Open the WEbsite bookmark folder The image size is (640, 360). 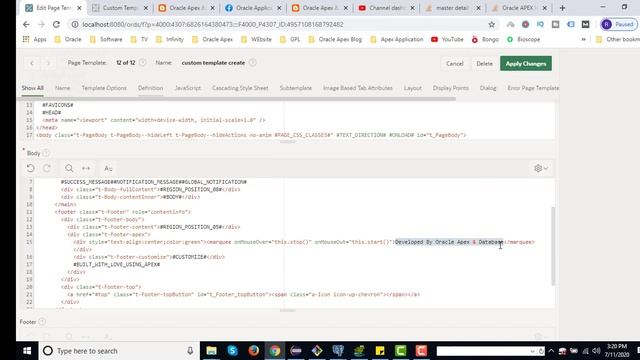click(256, 39)
